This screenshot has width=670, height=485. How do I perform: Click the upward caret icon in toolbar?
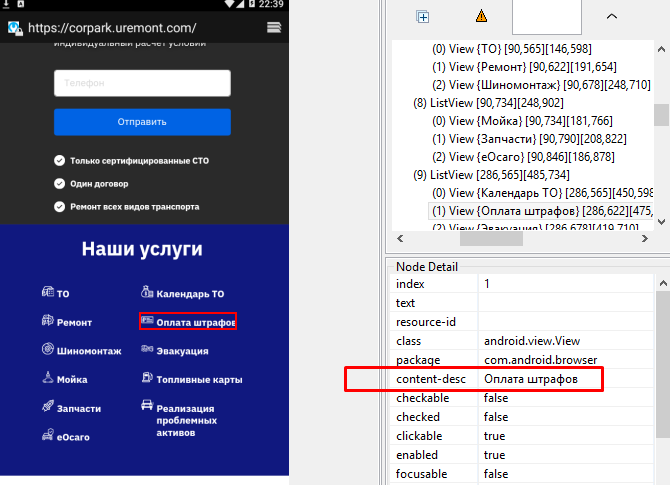coord(612,16)
